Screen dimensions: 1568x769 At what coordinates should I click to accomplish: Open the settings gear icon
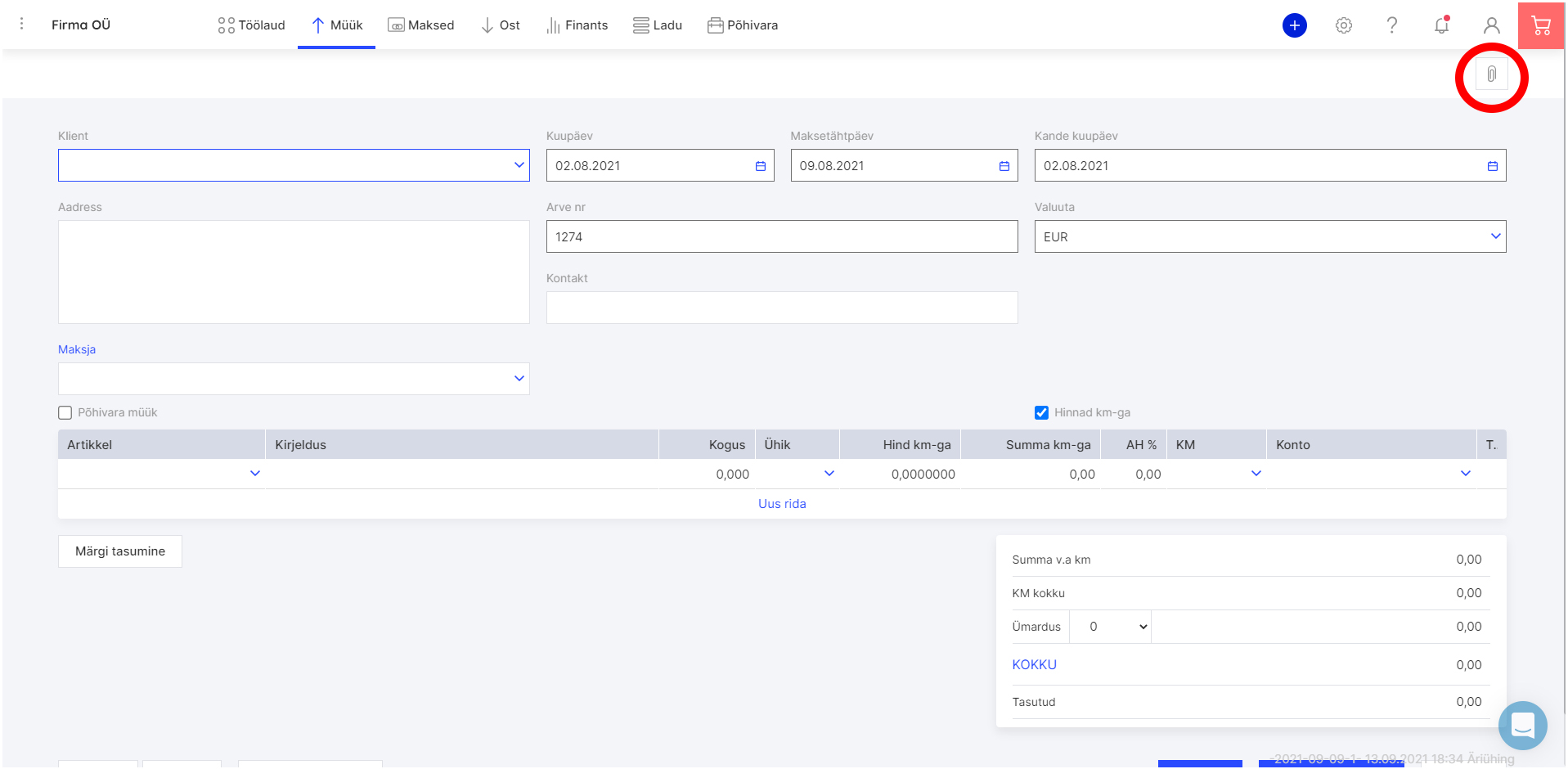point(1343,25)
